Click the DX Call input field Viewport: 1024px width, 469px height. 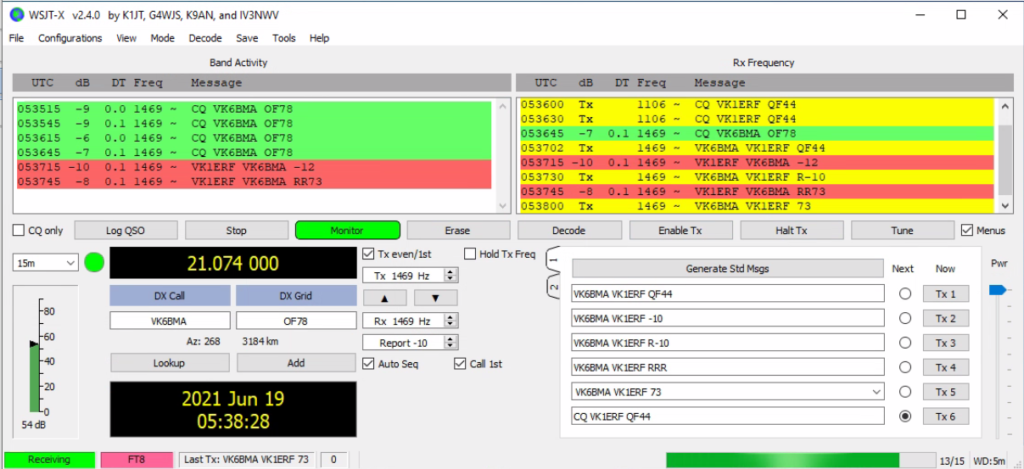(168, 322)
